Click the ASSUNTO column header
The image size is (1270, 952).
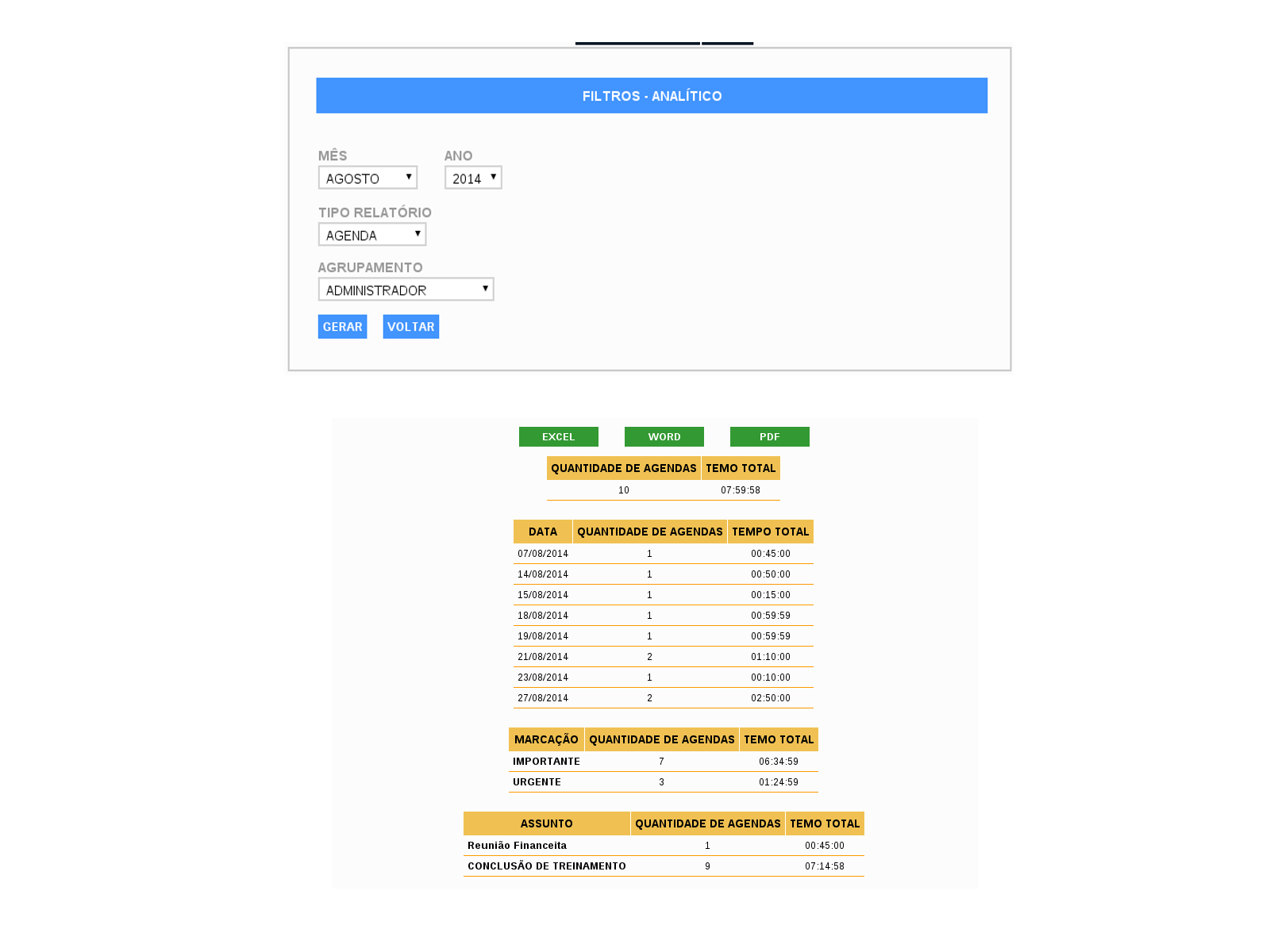[x=546, y=823]
